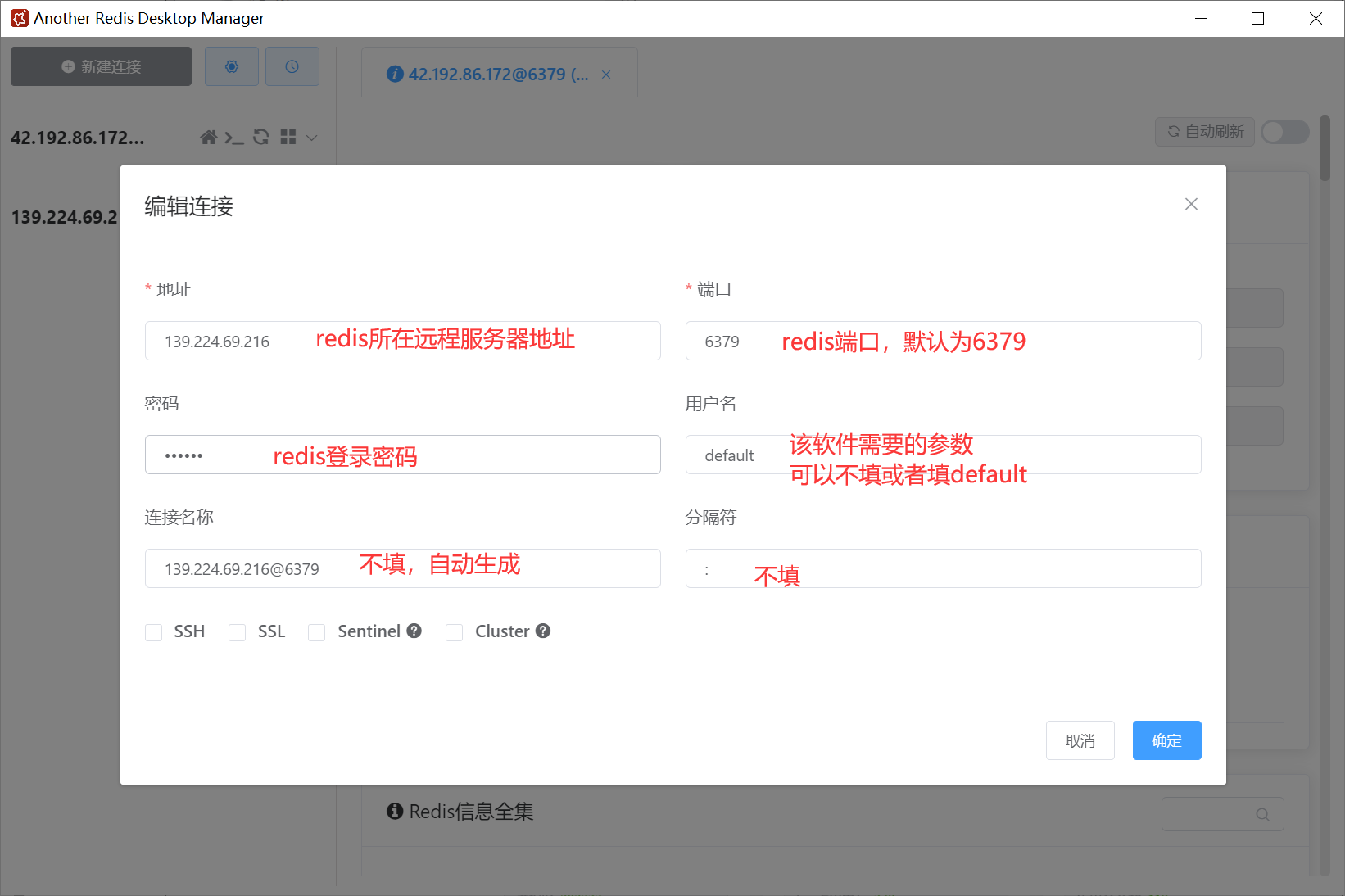Enable the Sentinel checkbox
This screenshot has height=896, width=1345.
click(317, 632)
